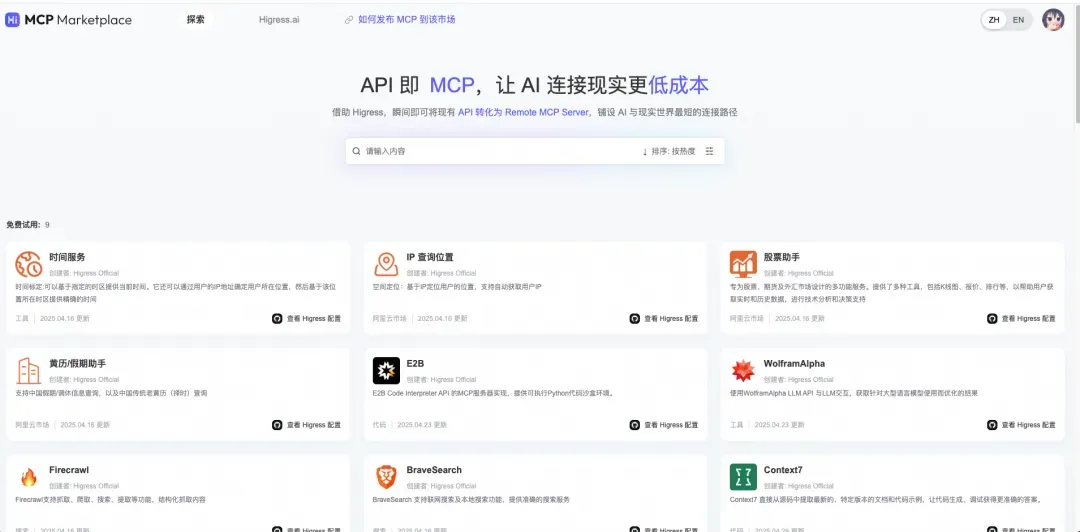
Task: Click GitHub icon on WolframAlpha card
Action: [992, 425]
